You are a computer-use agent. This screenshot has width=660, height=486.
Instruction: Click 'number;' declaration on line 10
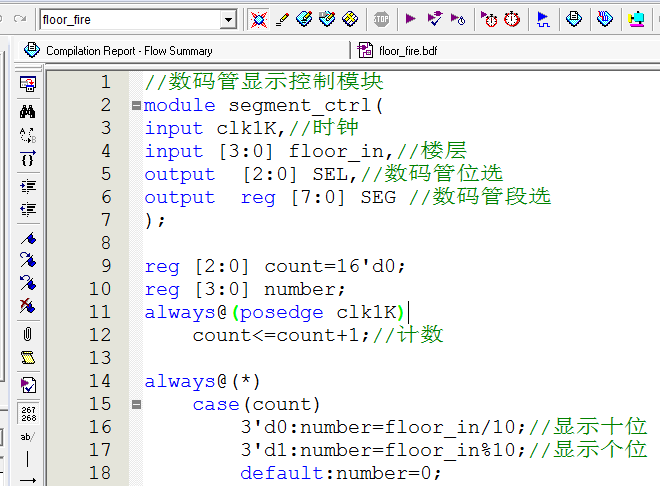coord(304,289)
